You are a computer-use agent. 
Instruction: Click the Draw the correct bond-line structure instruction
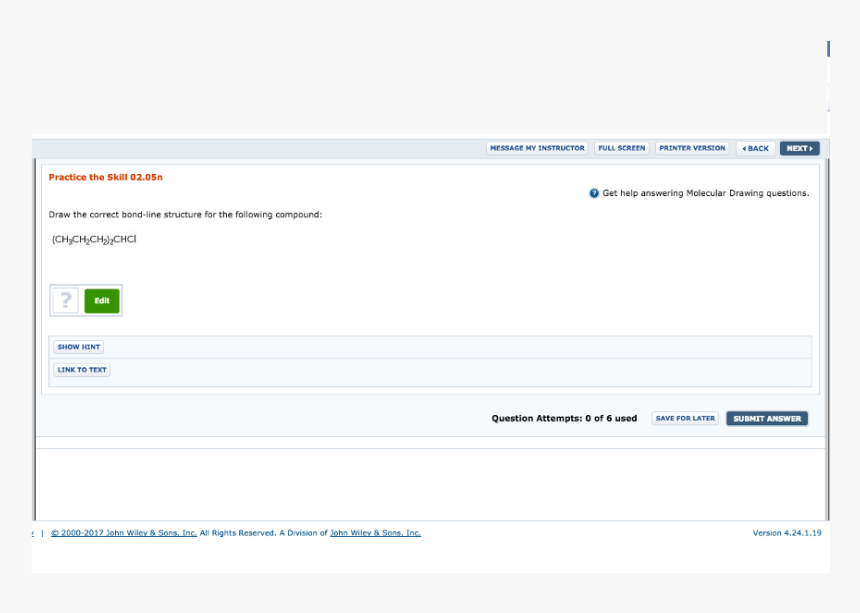point(185,214)
